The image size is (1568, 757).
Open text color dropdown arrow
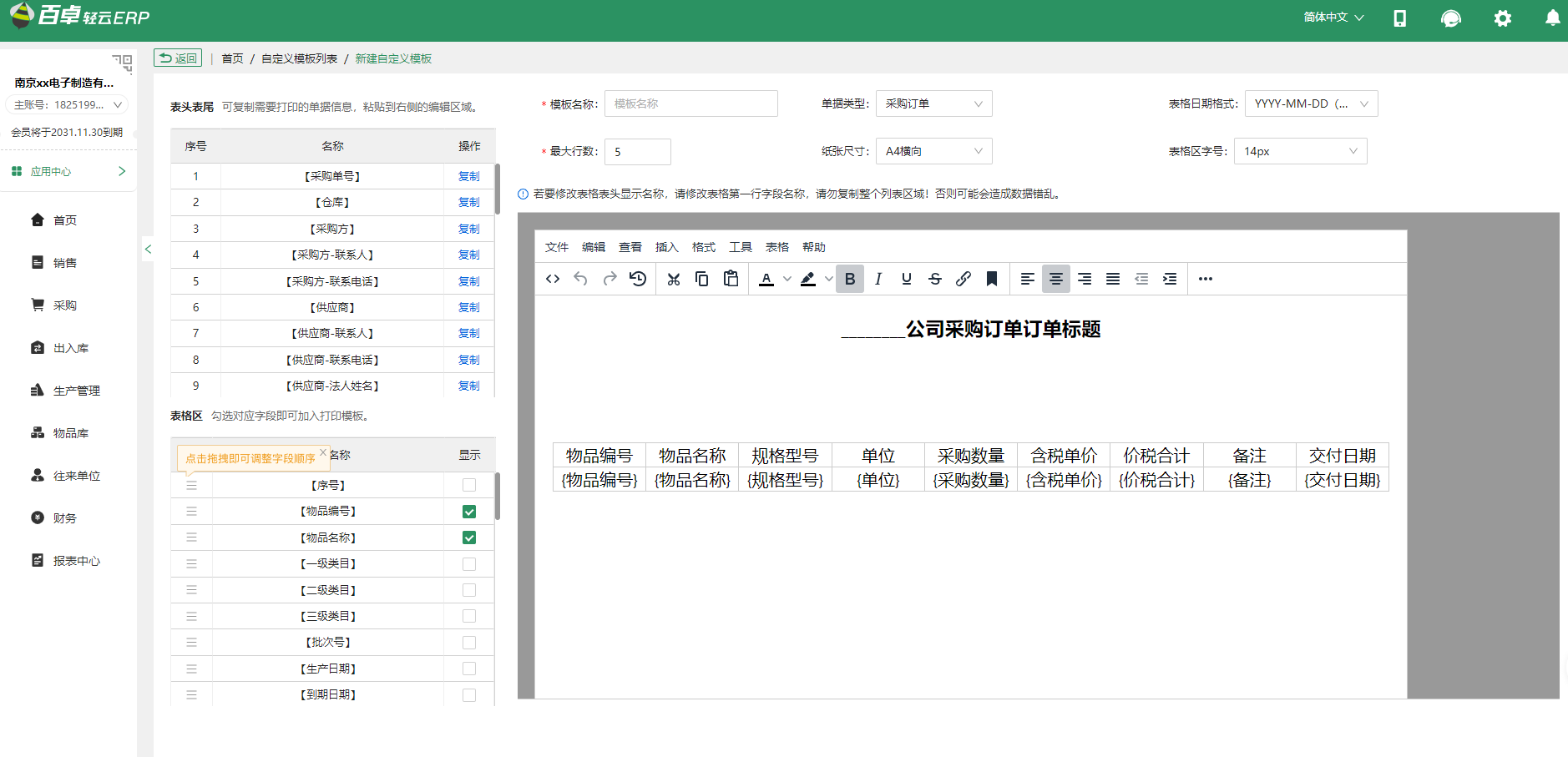[x=787, y=279]
